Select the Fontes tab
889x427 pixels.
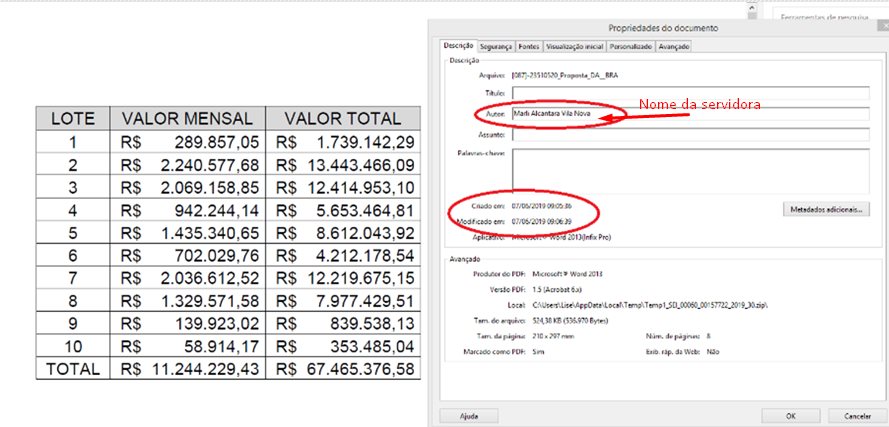pyautogui.click(x=529, y=46)
